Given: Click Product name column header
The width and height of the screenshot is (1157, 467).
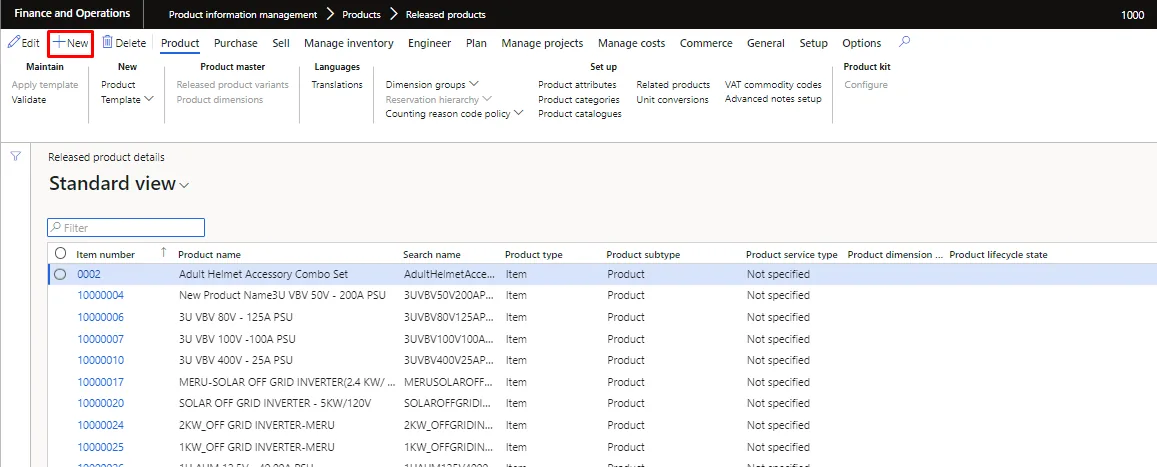Looking at the screenshot, I should 210,255.
